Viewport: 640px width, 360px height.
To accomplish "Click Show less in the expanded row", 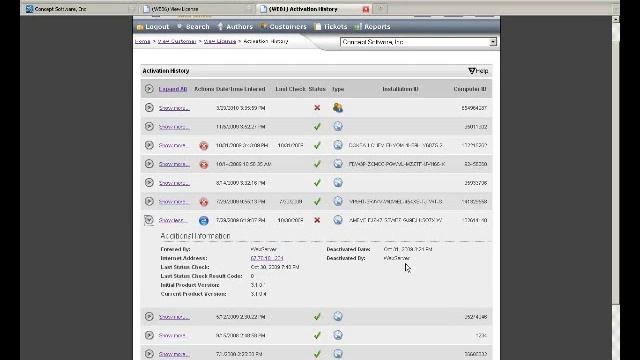I will [173, 220].
